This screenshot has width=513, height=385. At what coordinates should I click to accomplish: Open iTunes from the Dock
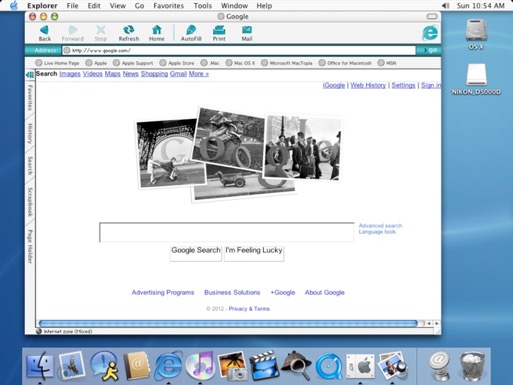200,365
